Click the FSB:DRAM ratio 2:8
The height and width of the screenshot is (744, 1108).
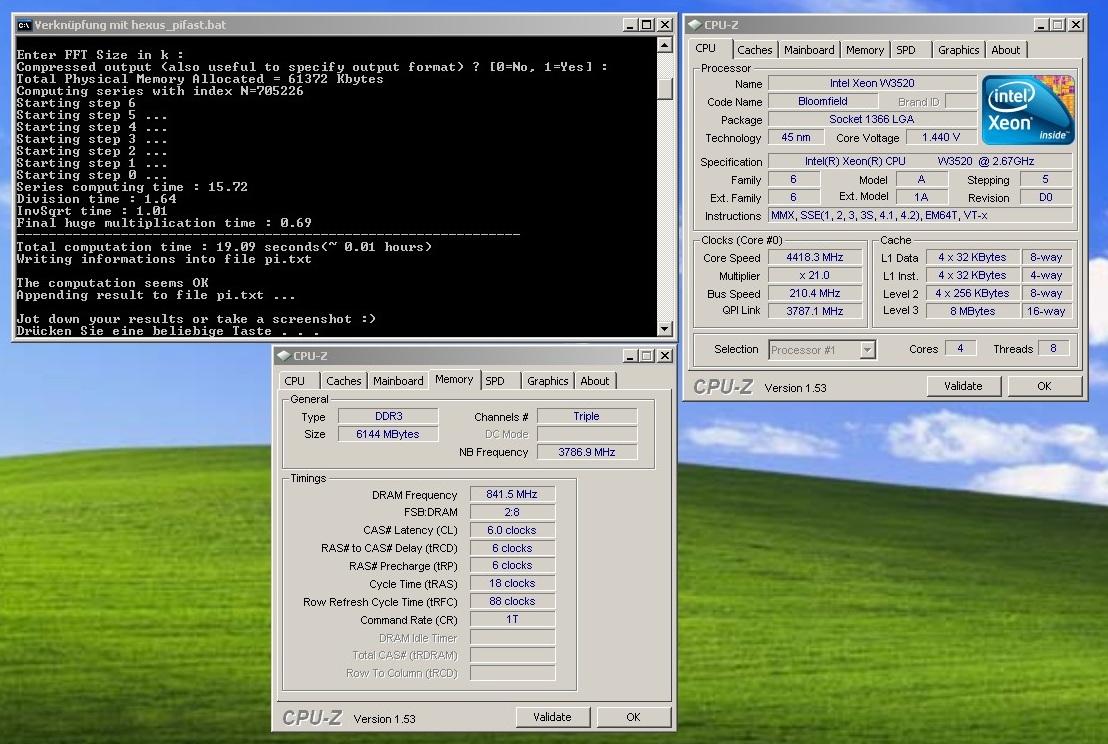(x=512, y=512)
